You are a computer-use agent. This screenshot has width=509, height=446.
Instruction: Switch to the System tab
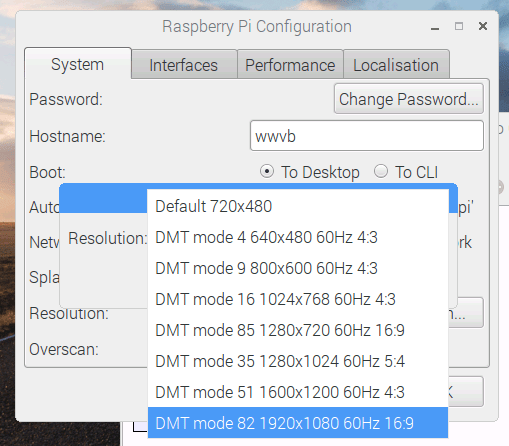[78, 64]
